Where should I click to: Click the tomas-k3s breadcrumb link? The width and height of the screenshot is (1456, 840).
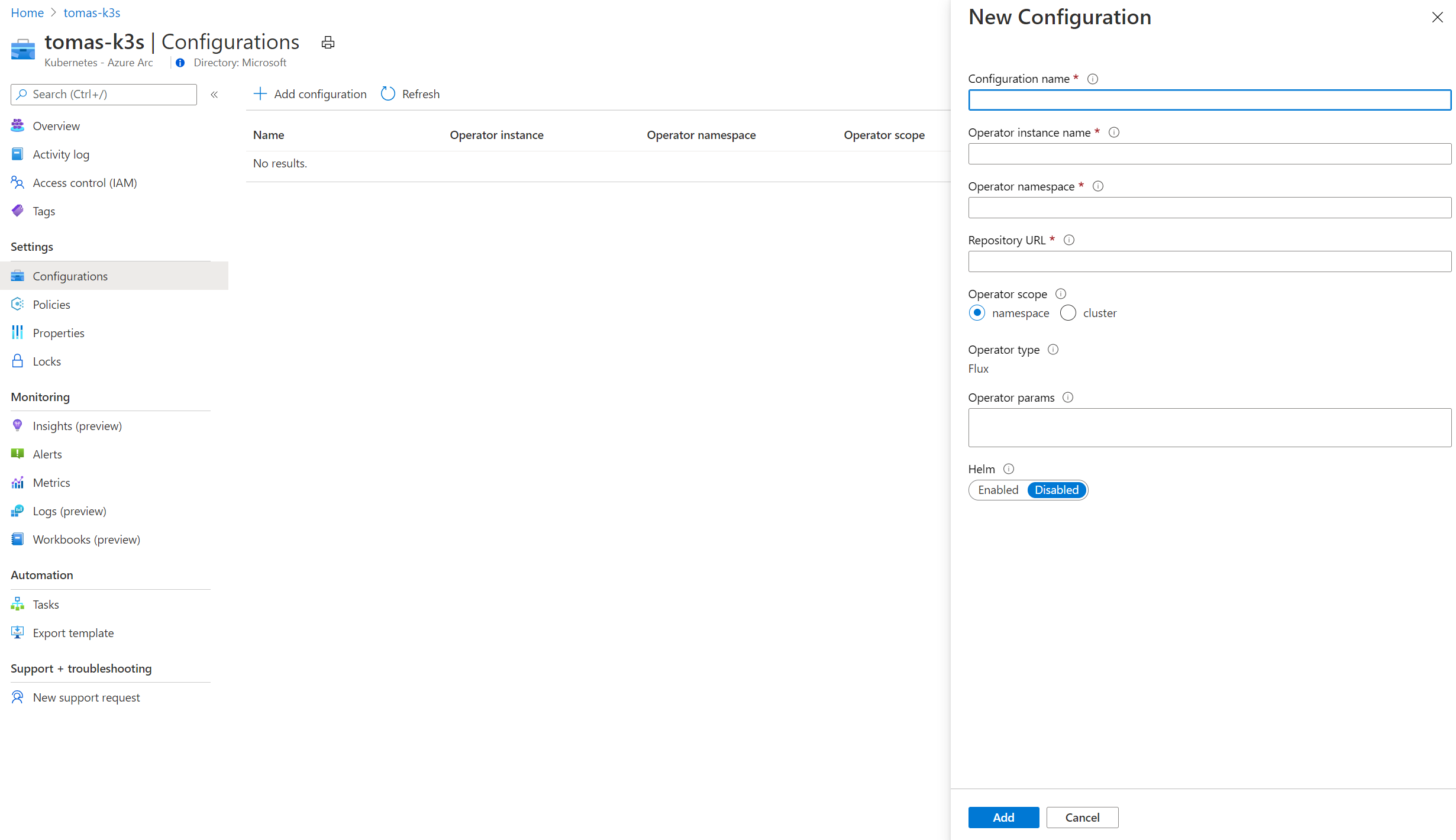click(92, 13)
